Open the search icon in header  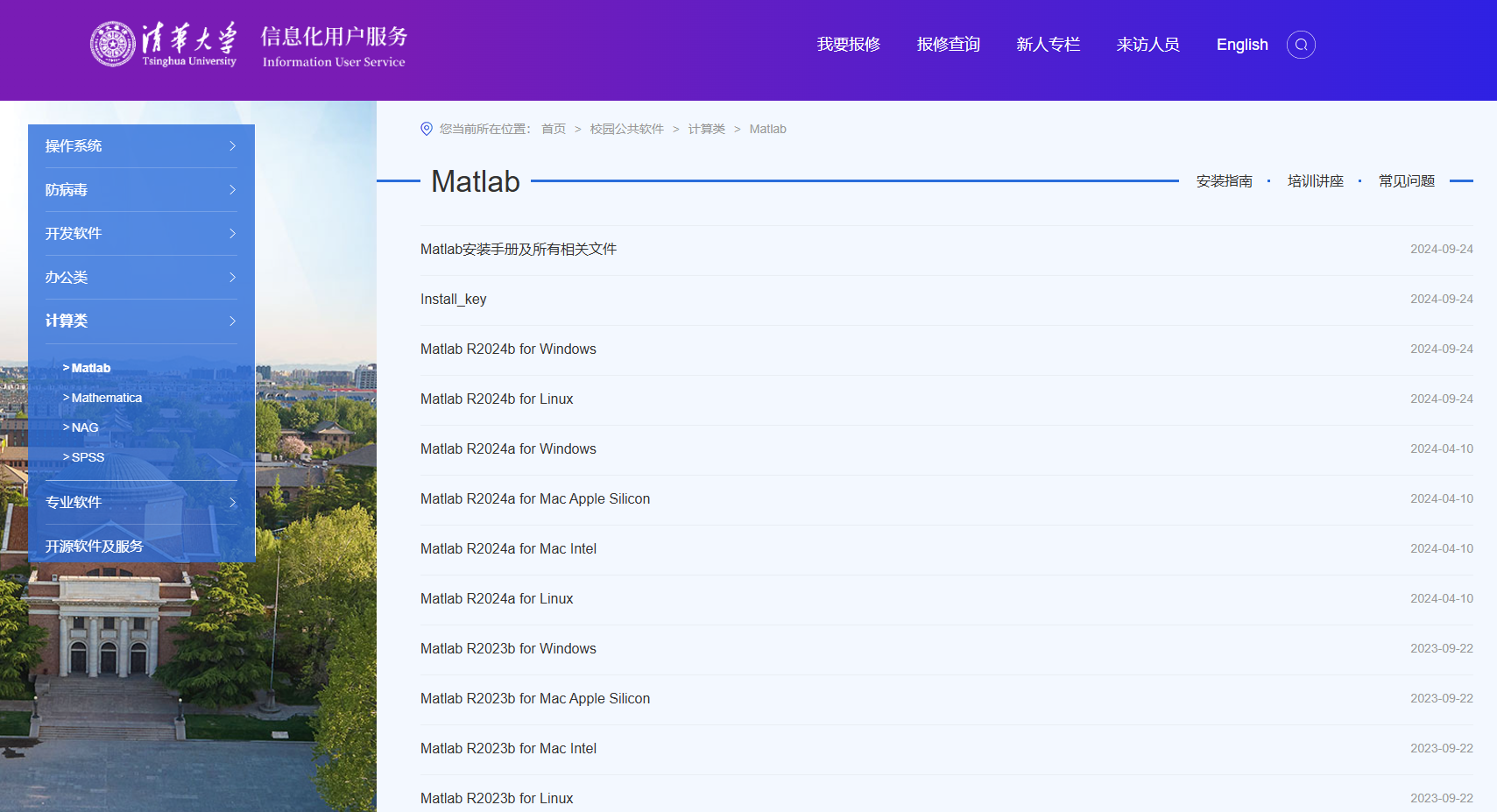(x=1301, y=45)
